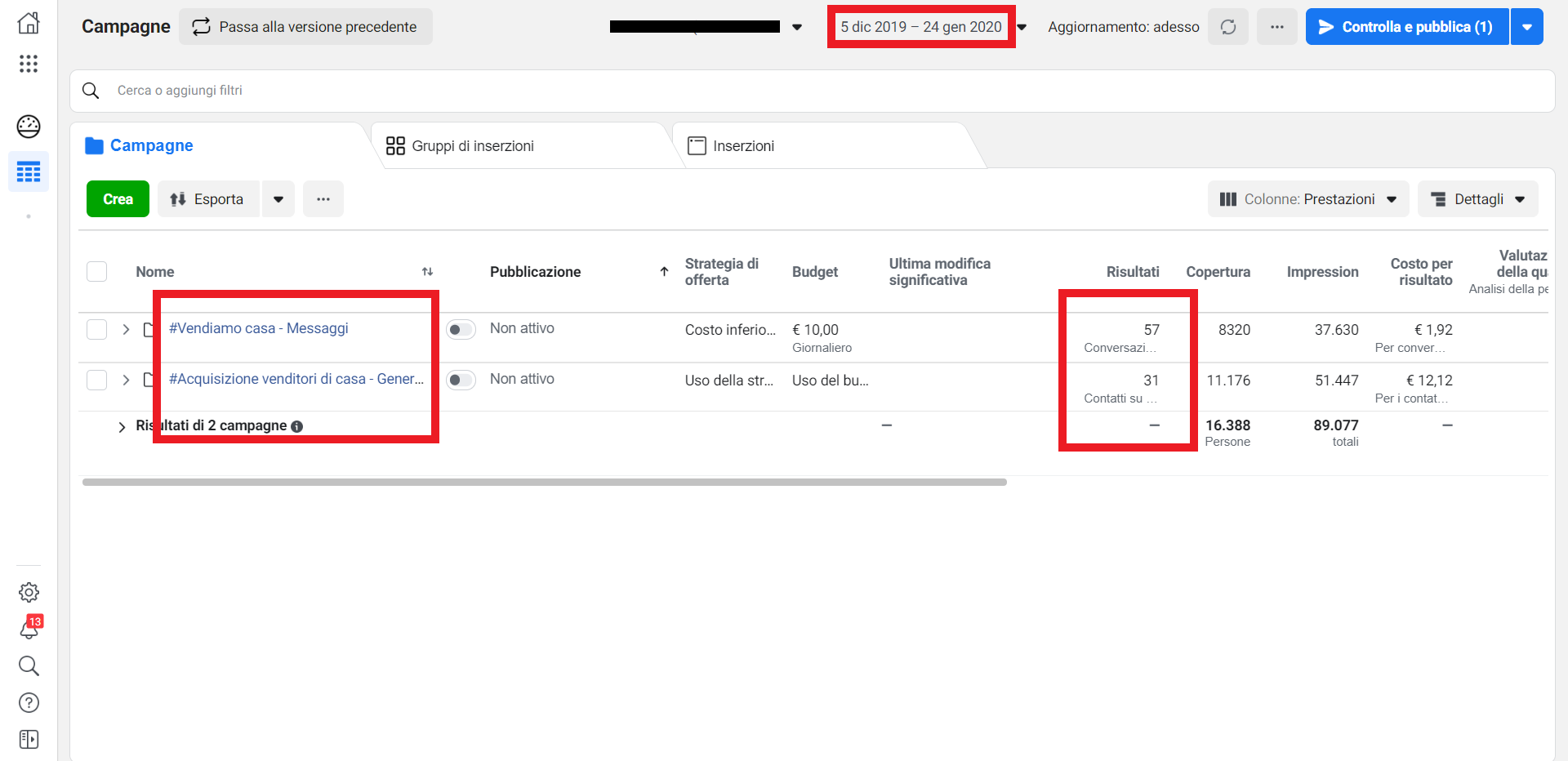The width and height of the screenshot is (1568, 761).
Task: Click the refresh icon next to Aggiornamento
Action: tap(1227, 27)
